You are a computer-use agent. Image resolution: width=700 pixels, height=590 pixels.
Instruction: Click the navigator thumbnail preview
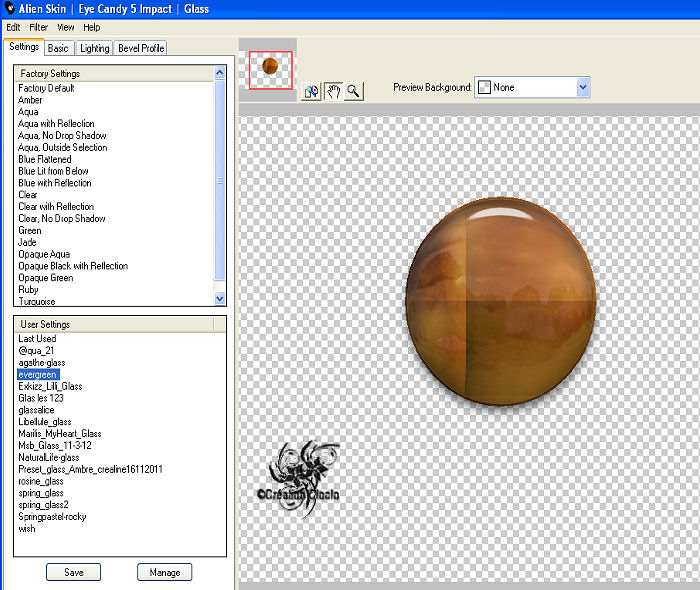pyautogui.click(x=270, y=68)
